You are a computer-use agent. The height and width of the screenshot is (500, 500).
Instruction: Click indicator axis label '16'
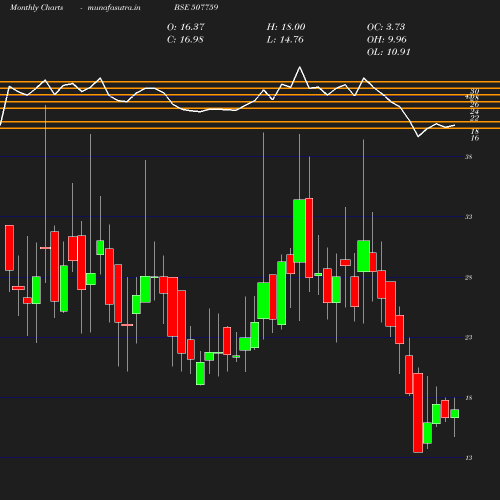475,138
